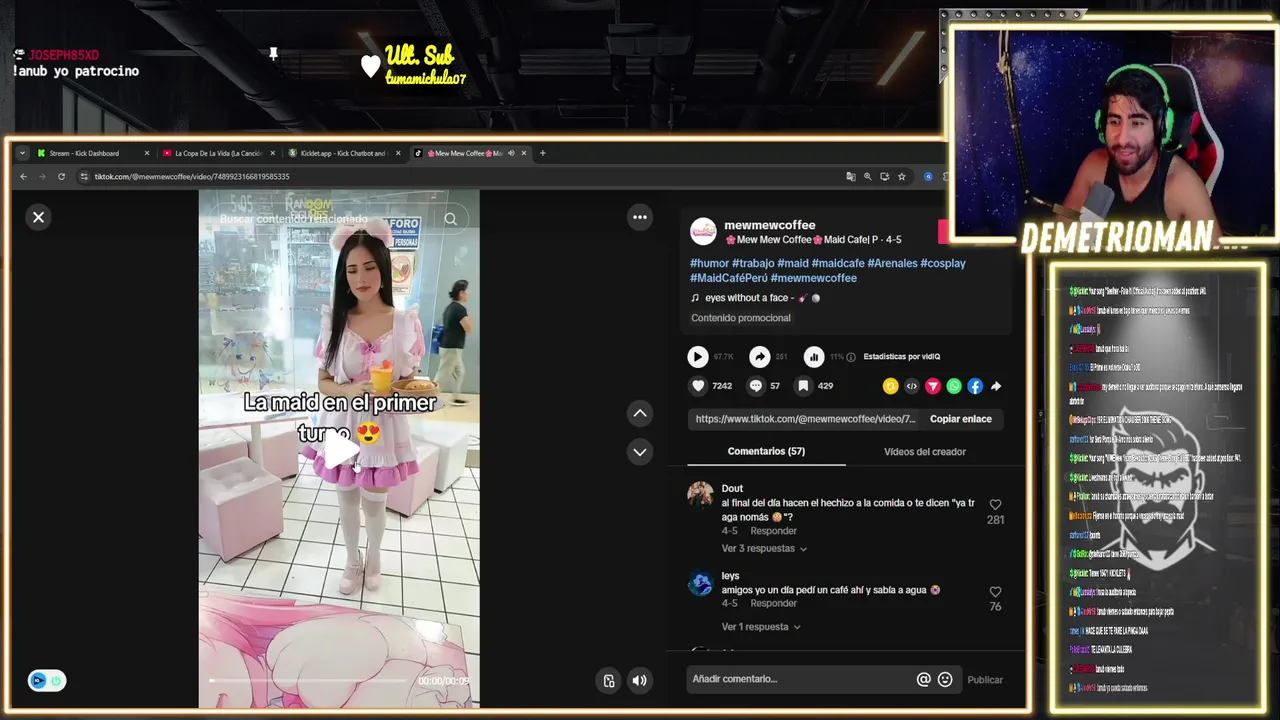The width and height of the screenshot is (1280, 720).
Task: Expand Ver 1 respuesta under leys
Action: (761, 627)
